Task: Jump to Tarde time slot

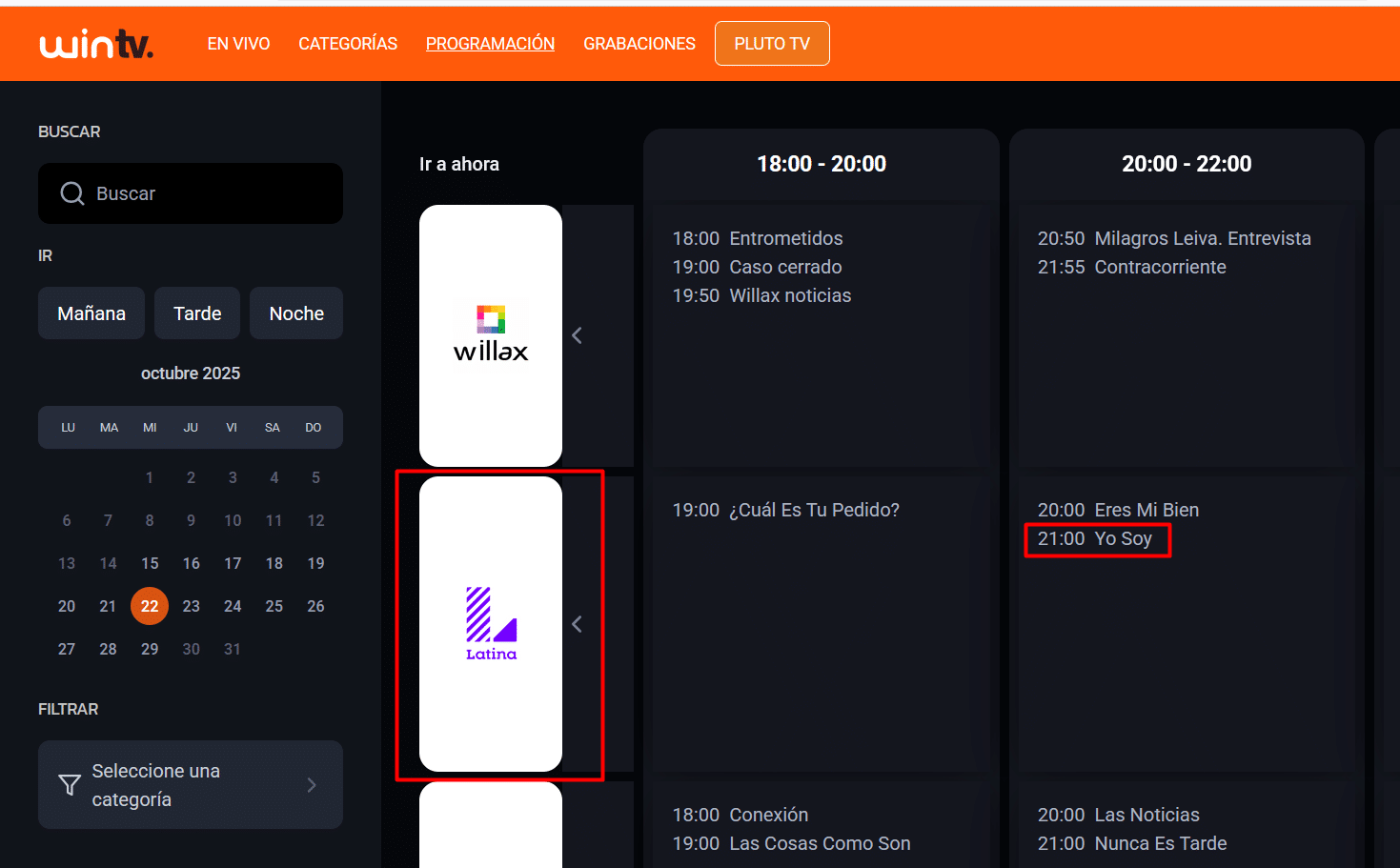Action: coord(197,313)
